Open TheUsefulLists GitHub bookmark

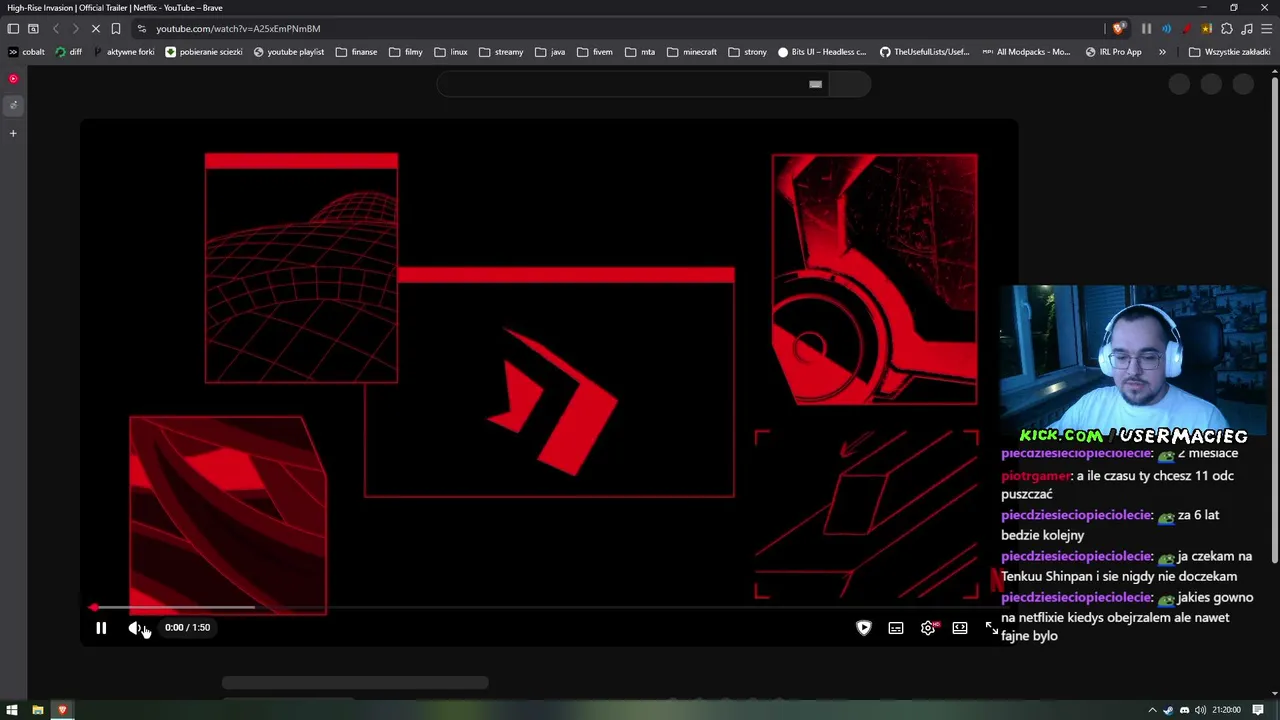pos(925,52)
